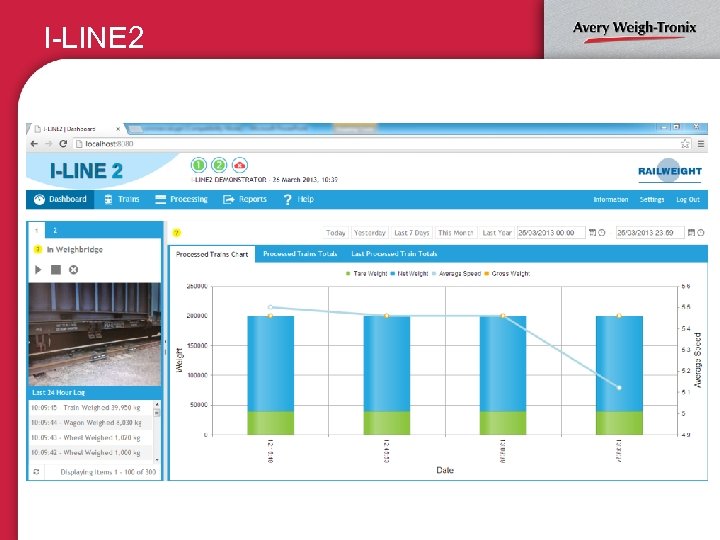The image size is (720, 540).
Task: Filter the chart by Today
Action: coord(335,233)
